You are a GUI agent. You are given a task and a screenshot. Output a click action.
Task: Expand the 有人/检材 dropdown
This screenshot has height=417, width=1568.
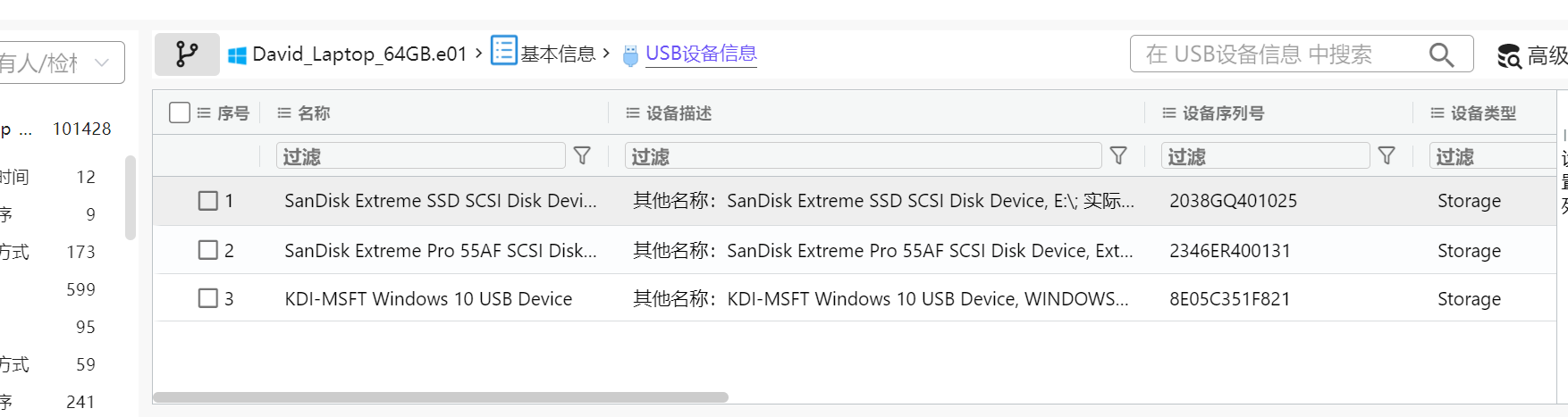101,63
